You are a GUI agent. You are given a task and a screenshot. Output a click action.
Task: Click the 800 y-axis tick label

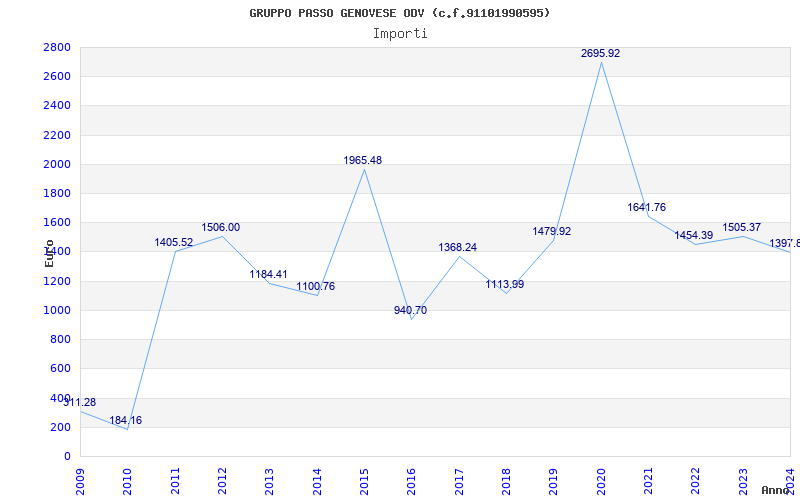(x=61, y=339)
